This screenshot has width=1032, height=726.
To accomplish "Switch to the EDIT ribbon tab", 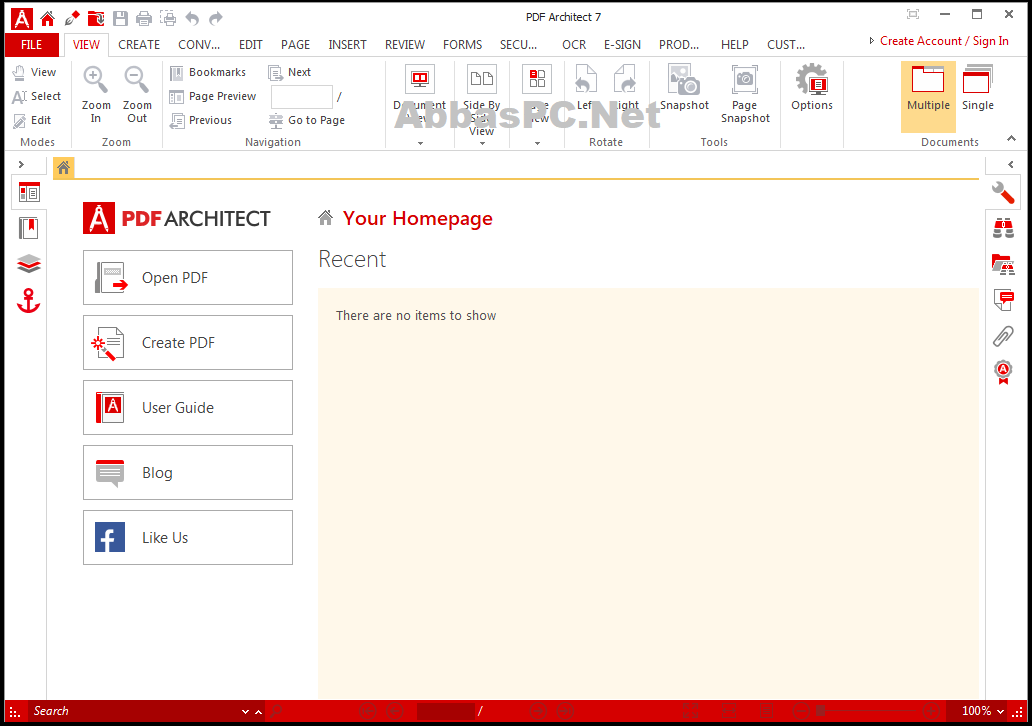I will pos(251,45).
